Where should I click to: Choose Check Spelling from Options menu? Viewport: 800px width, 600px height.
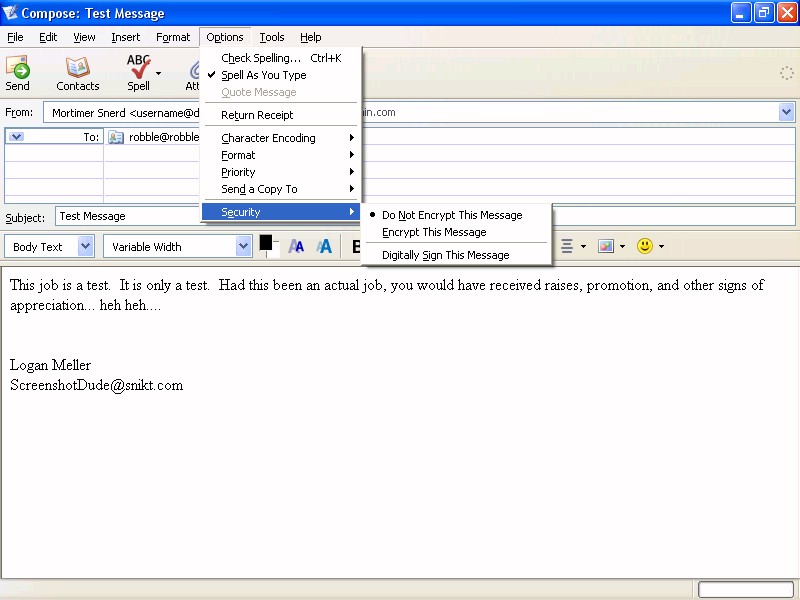pos(282,58)
